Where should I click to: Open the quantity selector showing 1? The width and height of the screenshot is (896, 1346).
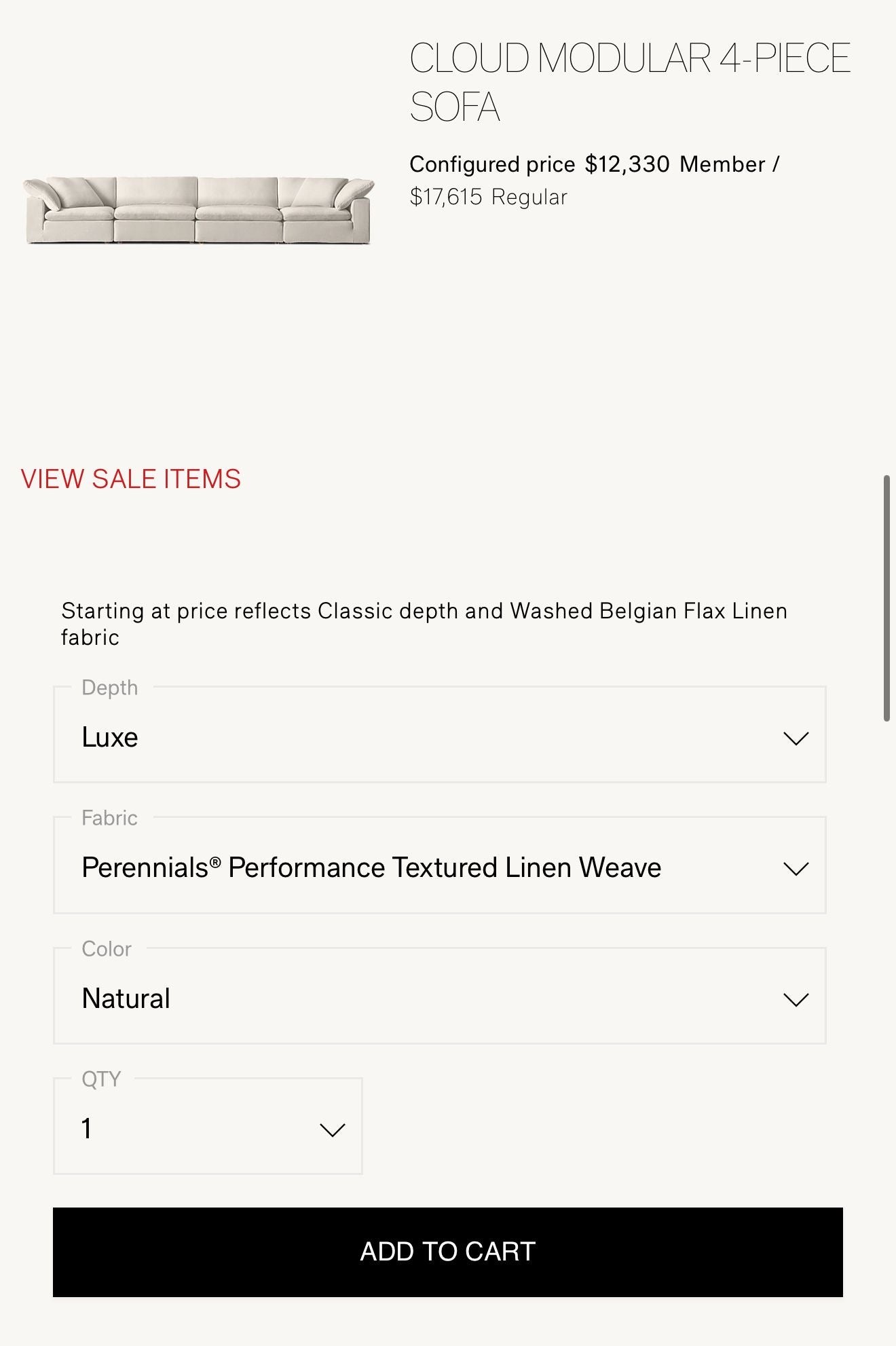[x=208, y=1128]
